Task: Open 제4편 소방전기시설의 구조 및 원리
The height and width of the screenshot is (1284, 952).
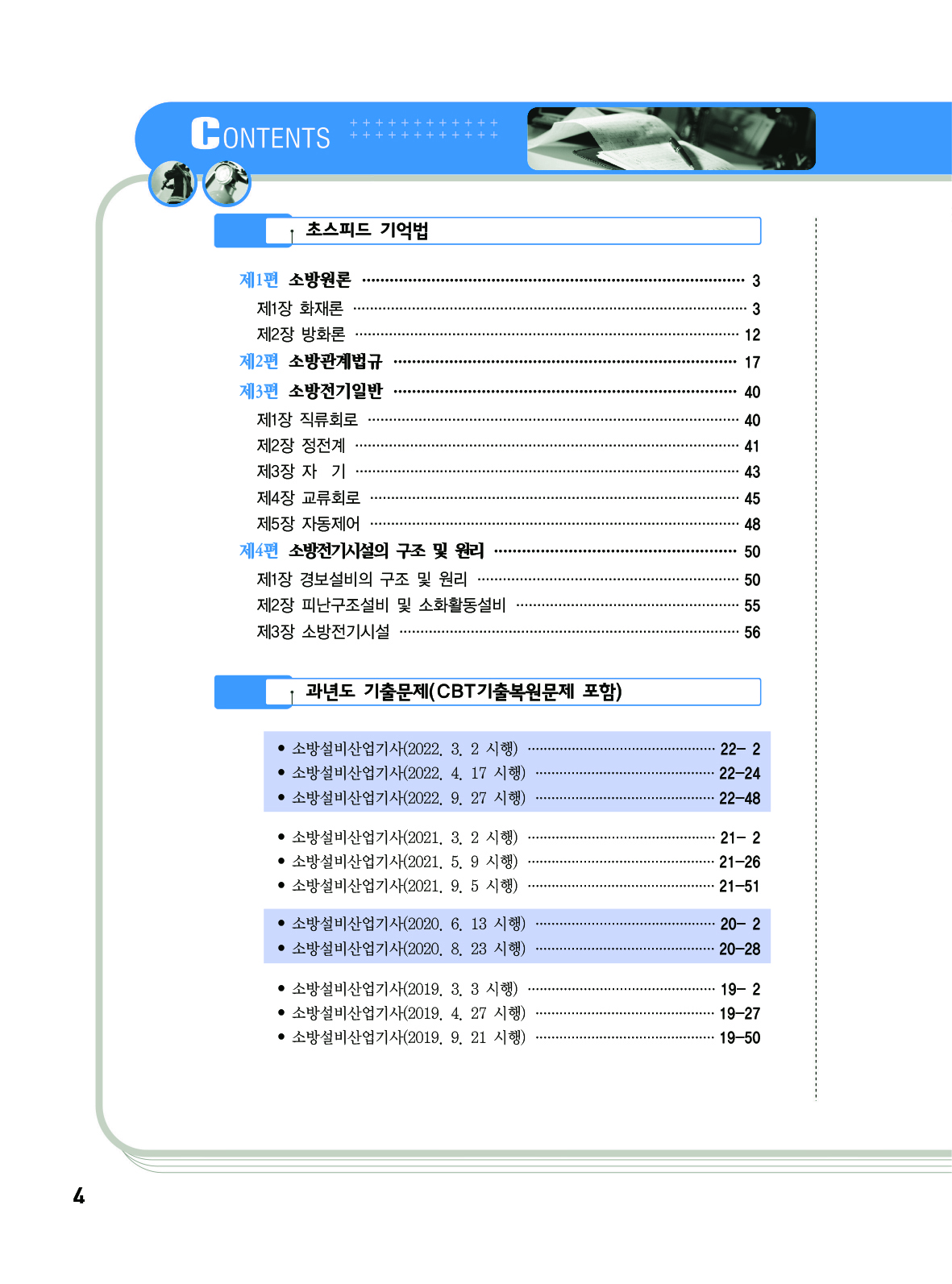Action: click(x=500, y=551)
